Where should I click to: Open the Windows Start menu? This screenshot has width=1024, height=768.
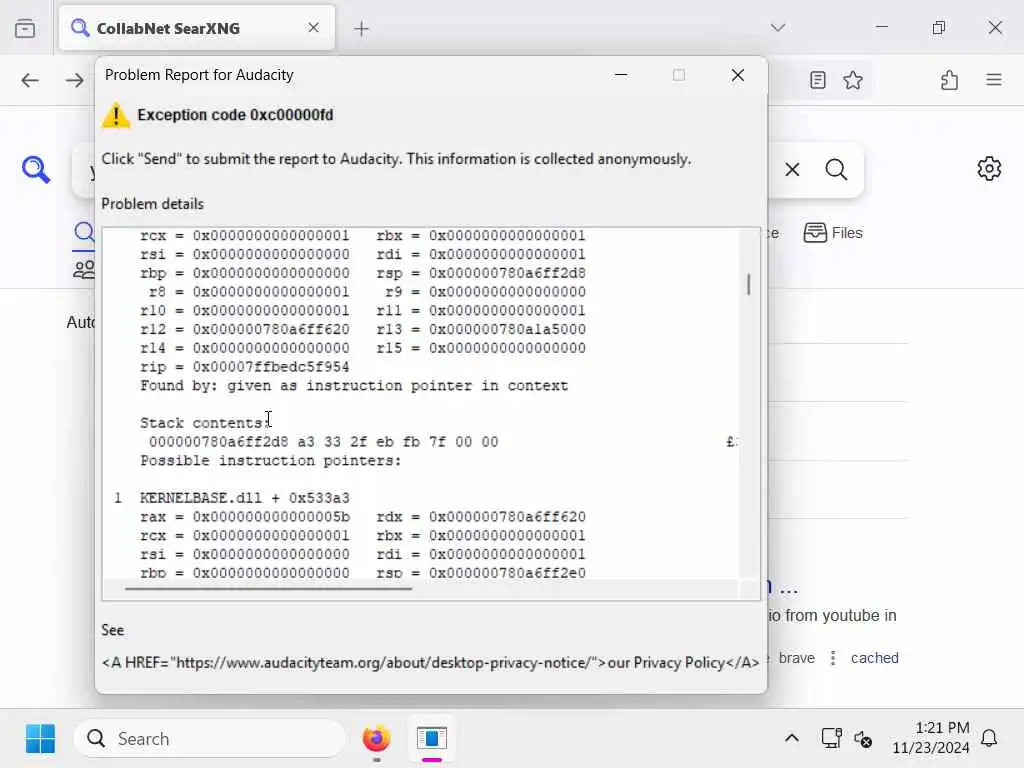(x=40, y=739)
